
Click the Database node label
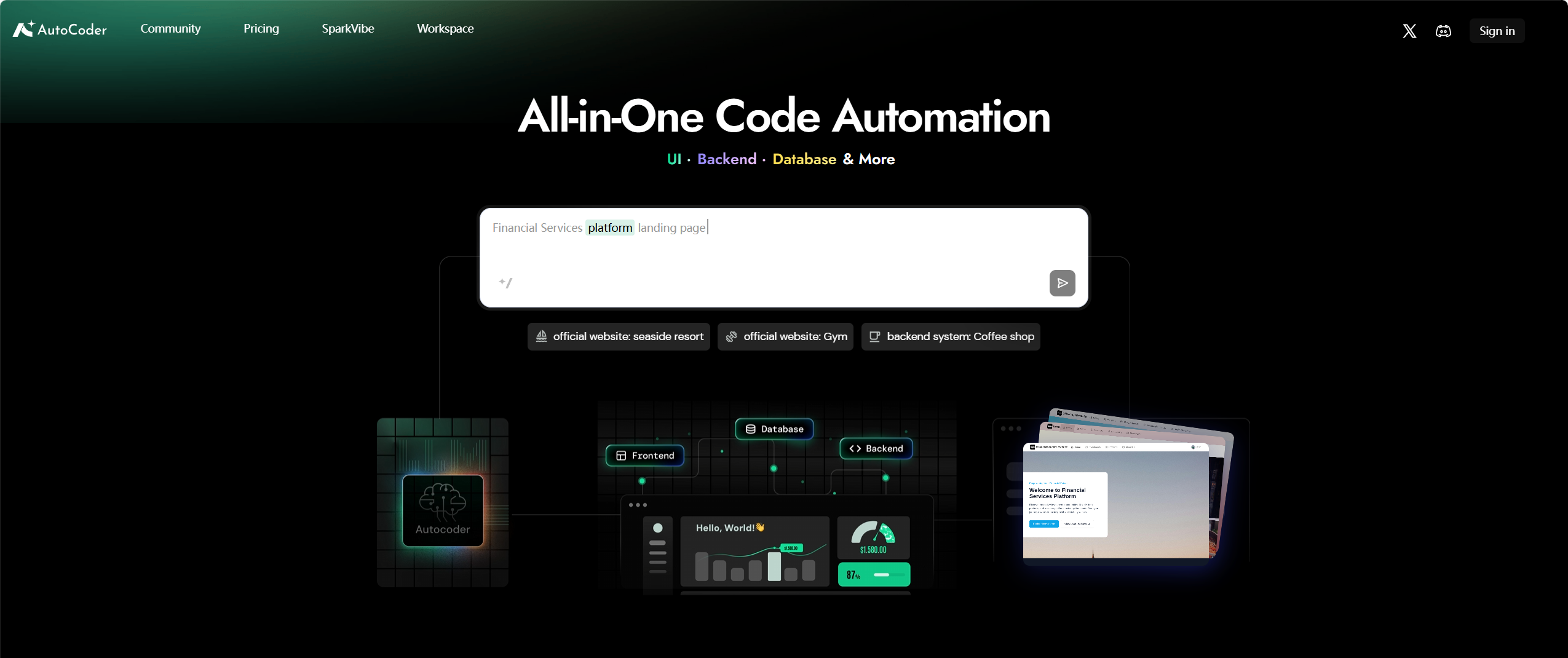tap(774, 429)
